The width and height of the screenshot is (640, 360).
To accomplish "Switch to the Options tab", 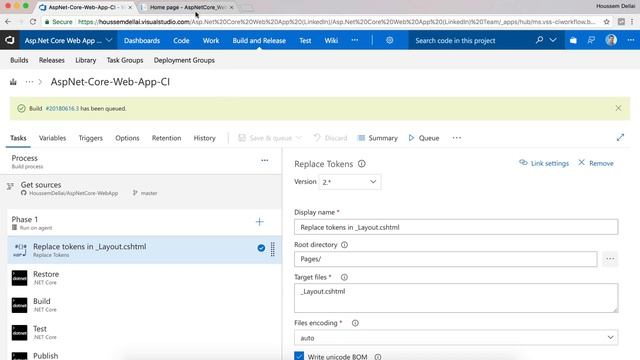I will point(127,138).
